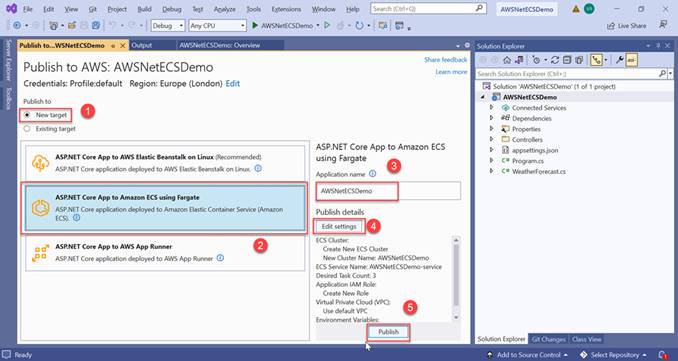Start without debugging (hollow play icon)
Viewport: 678px width, 361px height.
(x=327, y=26)
